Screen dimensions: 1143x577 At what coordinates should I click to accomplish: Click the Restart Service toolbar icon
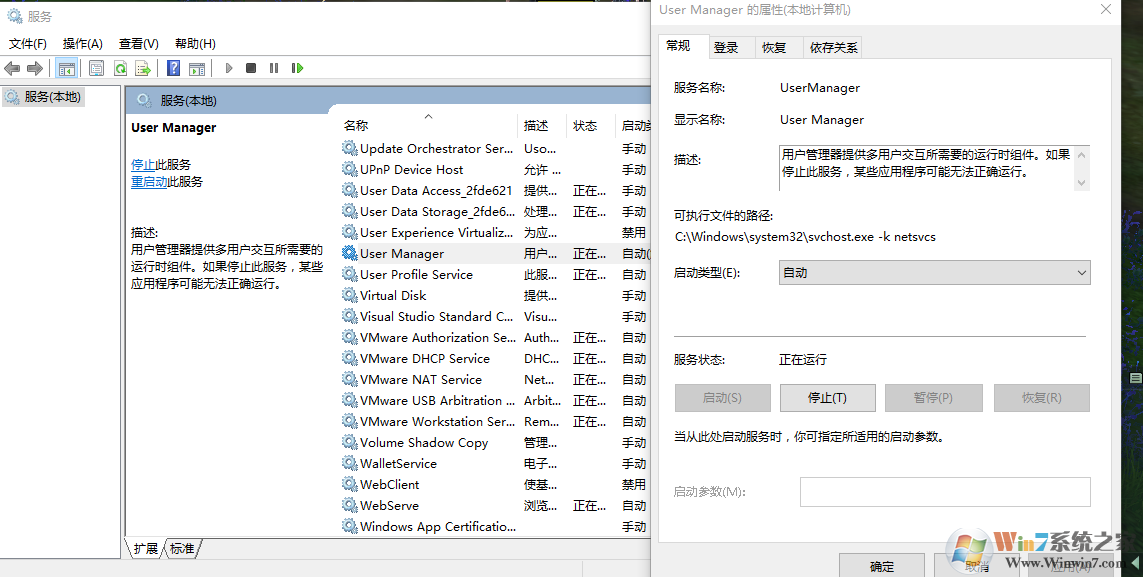pyautogui.click(x=297, y=68)
